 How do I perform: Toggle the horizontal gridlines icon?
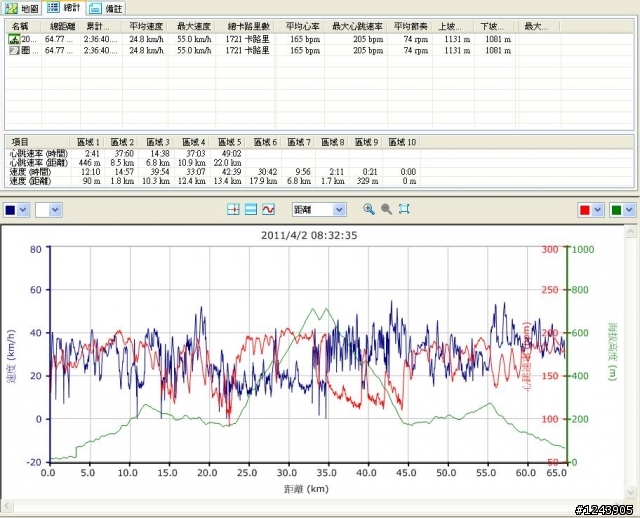click(x=251, y=209)
